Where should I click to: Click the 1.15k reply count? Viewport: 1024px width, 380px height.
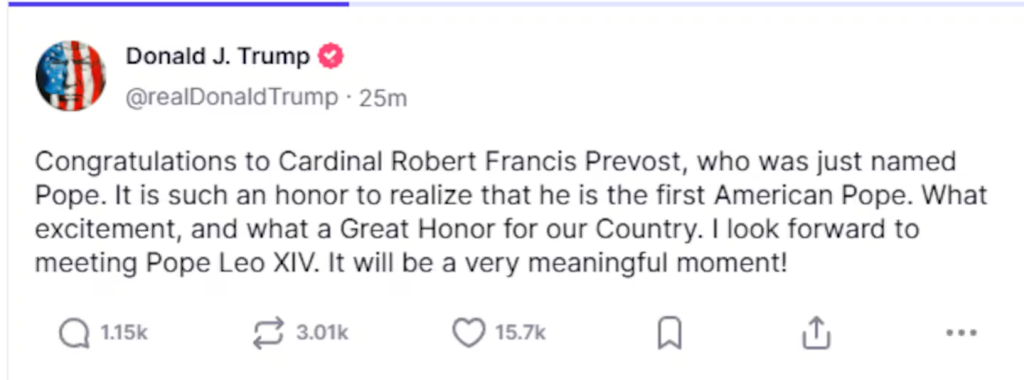124,333
